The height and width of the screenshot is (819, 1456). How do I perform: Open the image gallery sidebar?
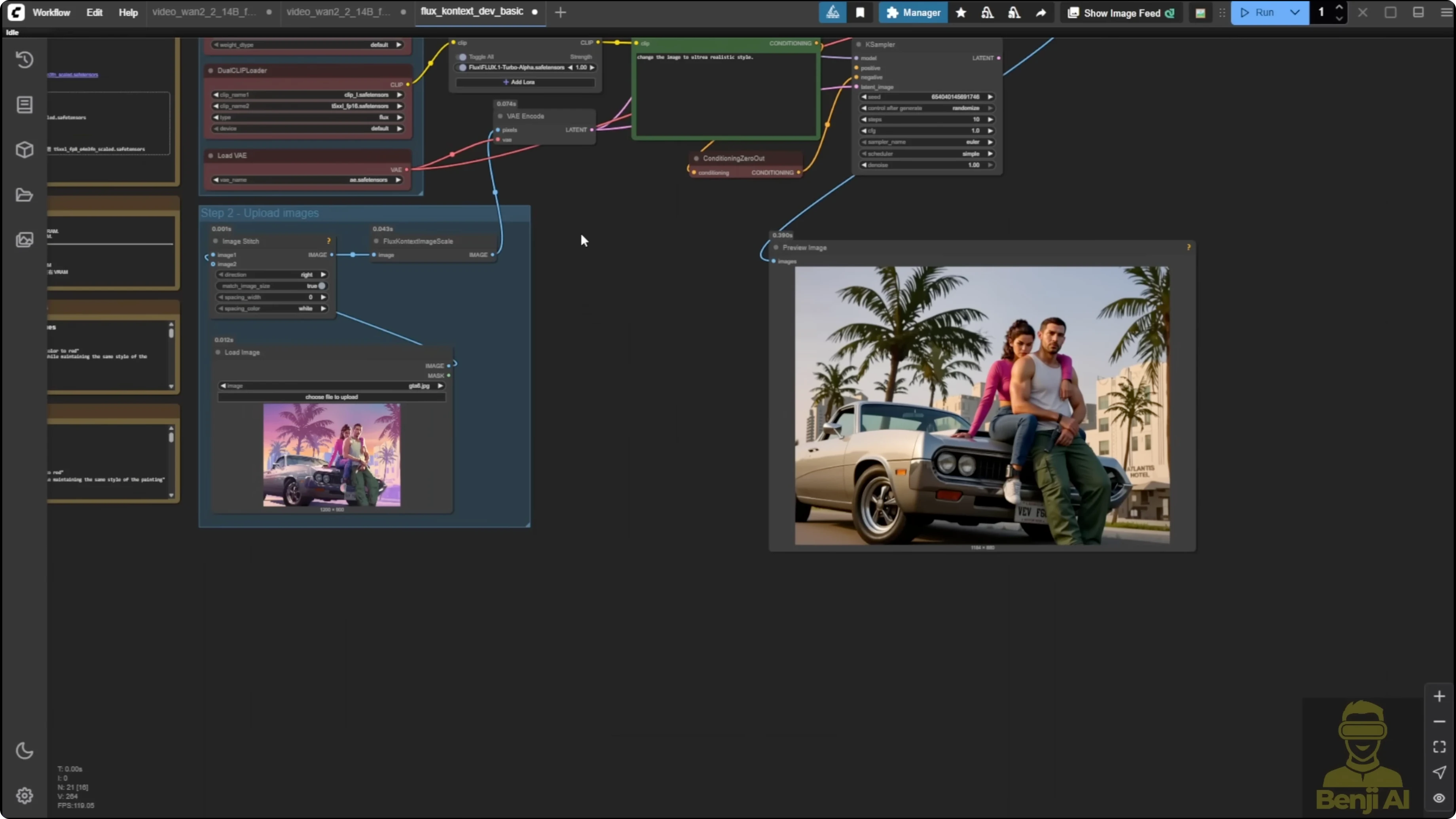point(25,240)
